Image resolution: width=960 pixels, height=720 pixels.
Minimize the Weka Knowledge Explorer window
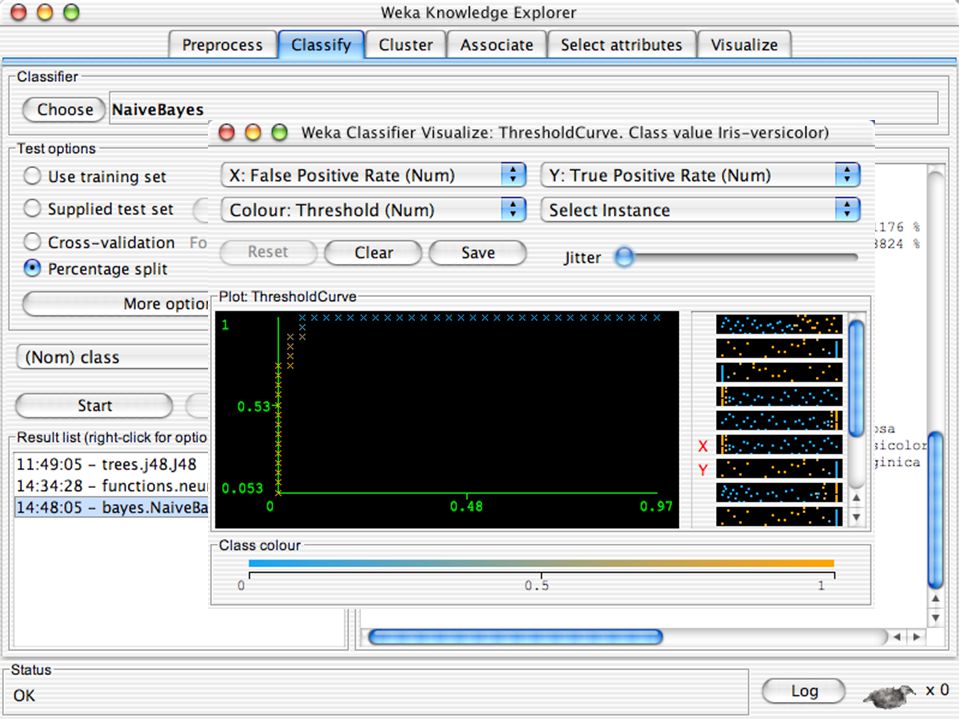pos(45,12)
